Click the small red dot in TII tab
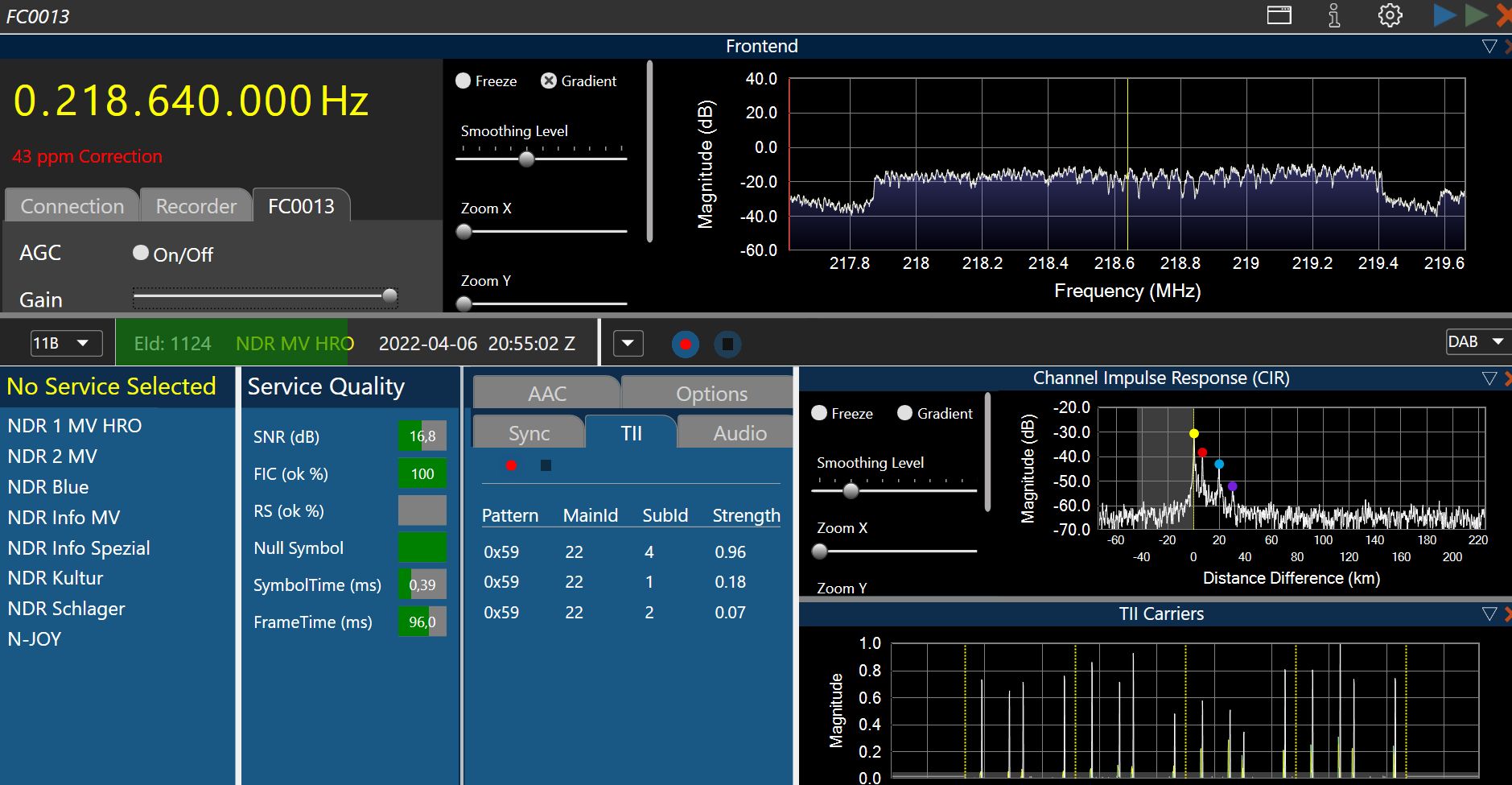 coord(511,465)
